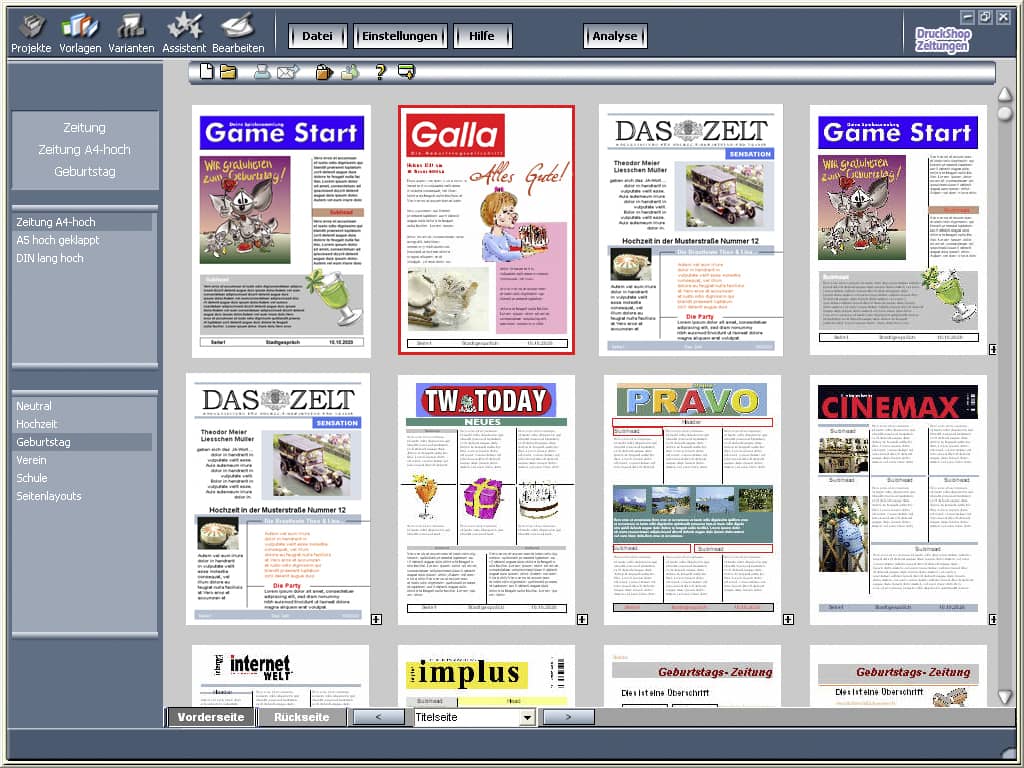This screenshot has width=1024, height=768.
Task: Switch to the Varianten section
Action: coord(131,33)
